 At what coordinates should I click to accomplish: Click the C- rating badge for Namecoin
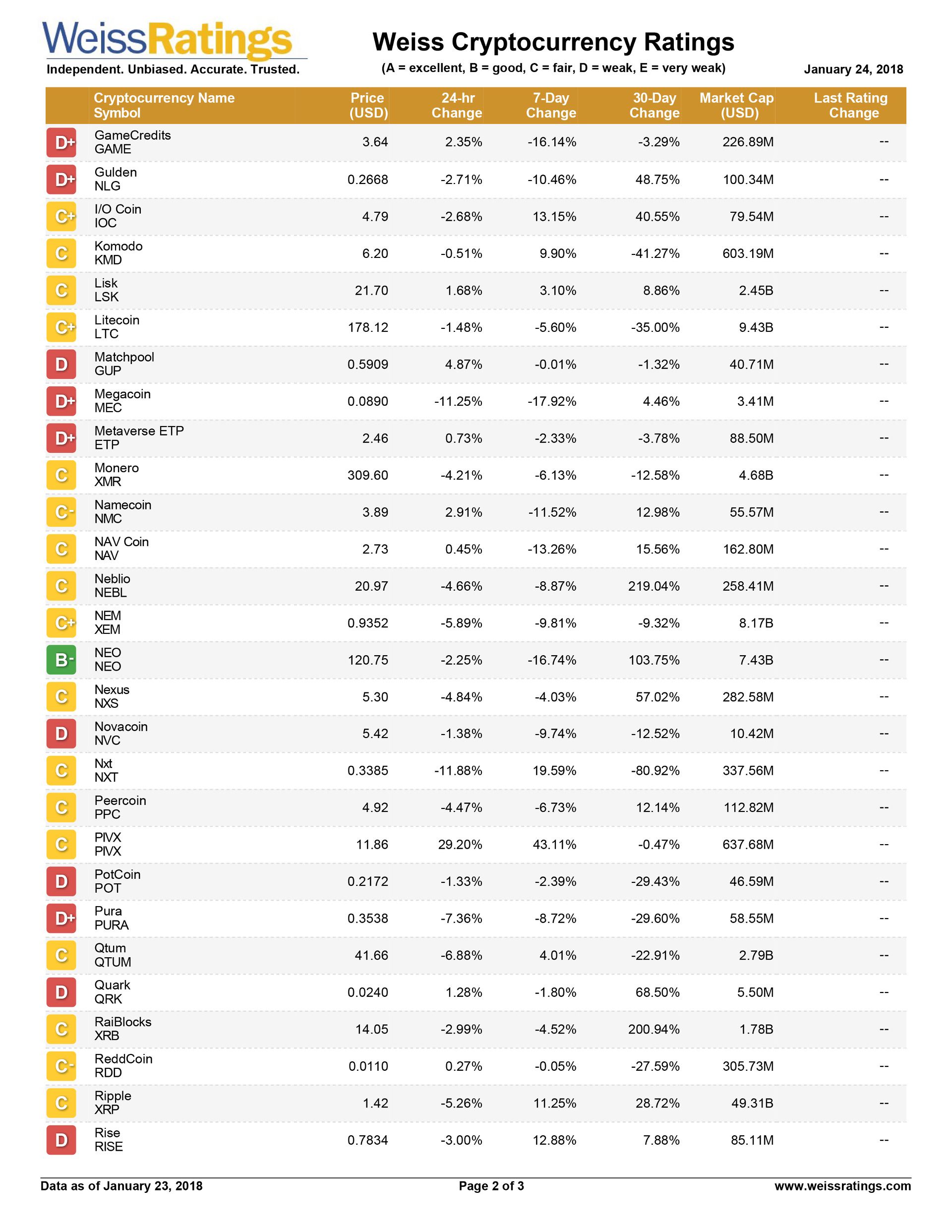click(61, 512)
